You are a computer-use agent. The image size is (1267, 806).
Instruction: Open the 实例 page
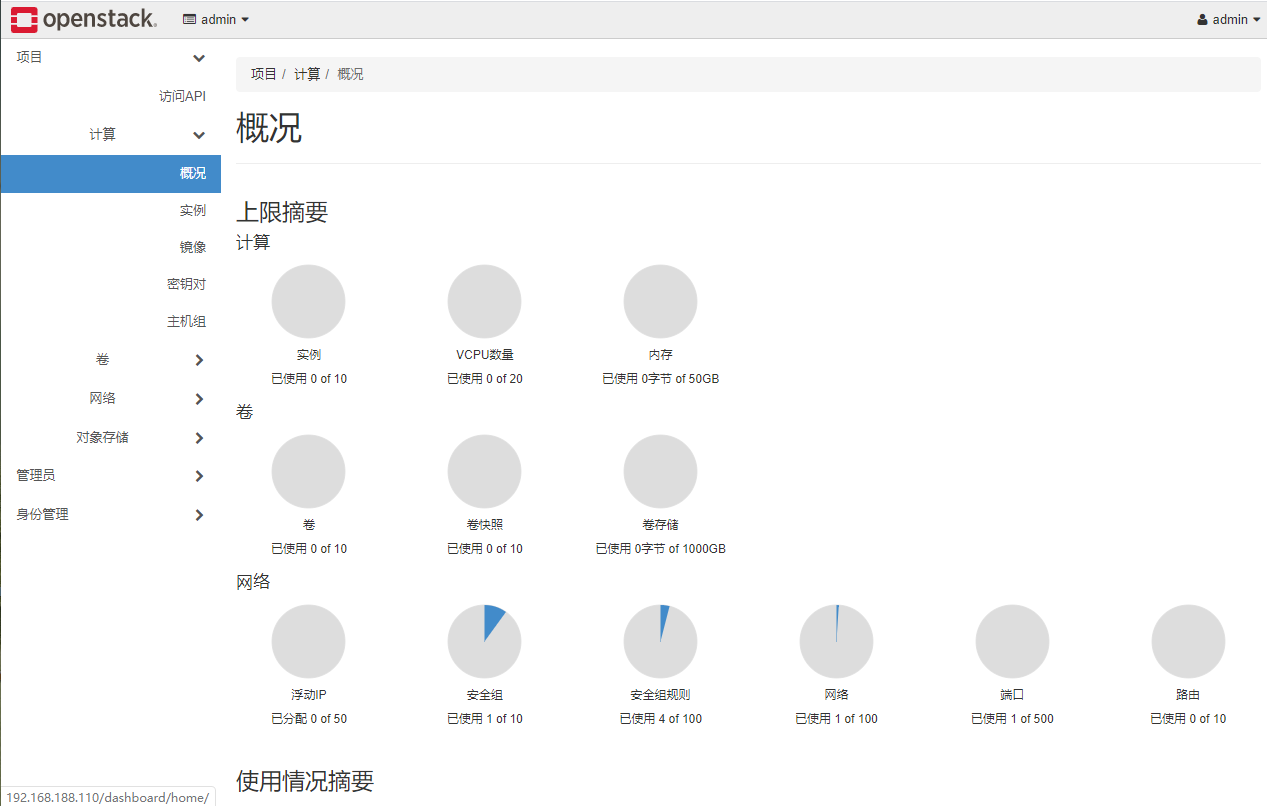[x=192, y=210]
